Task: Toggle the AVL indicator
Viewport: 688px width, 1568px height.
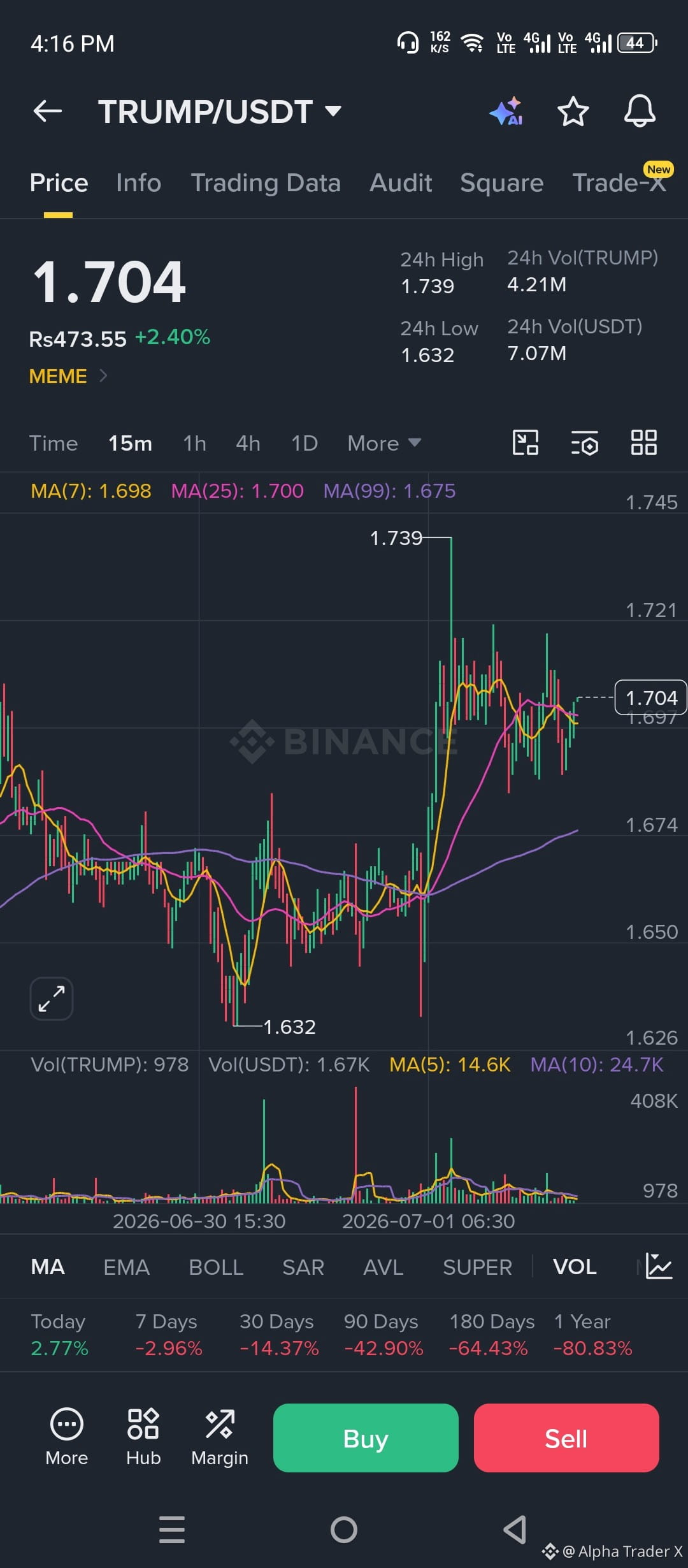Action: [383, 1267]
